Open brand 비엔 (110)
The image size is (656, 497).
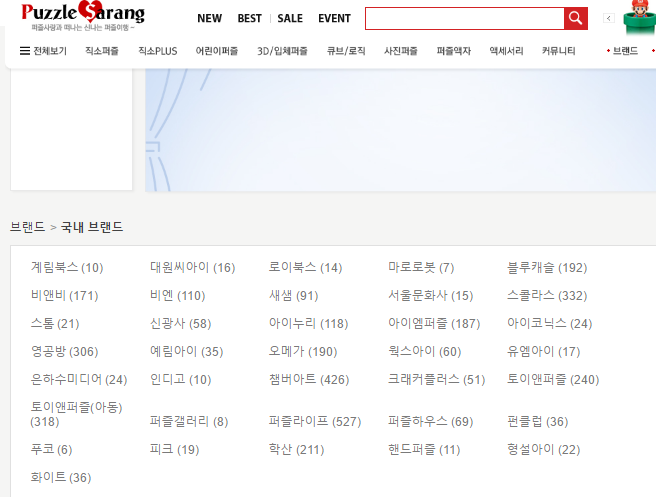[177, 295]
